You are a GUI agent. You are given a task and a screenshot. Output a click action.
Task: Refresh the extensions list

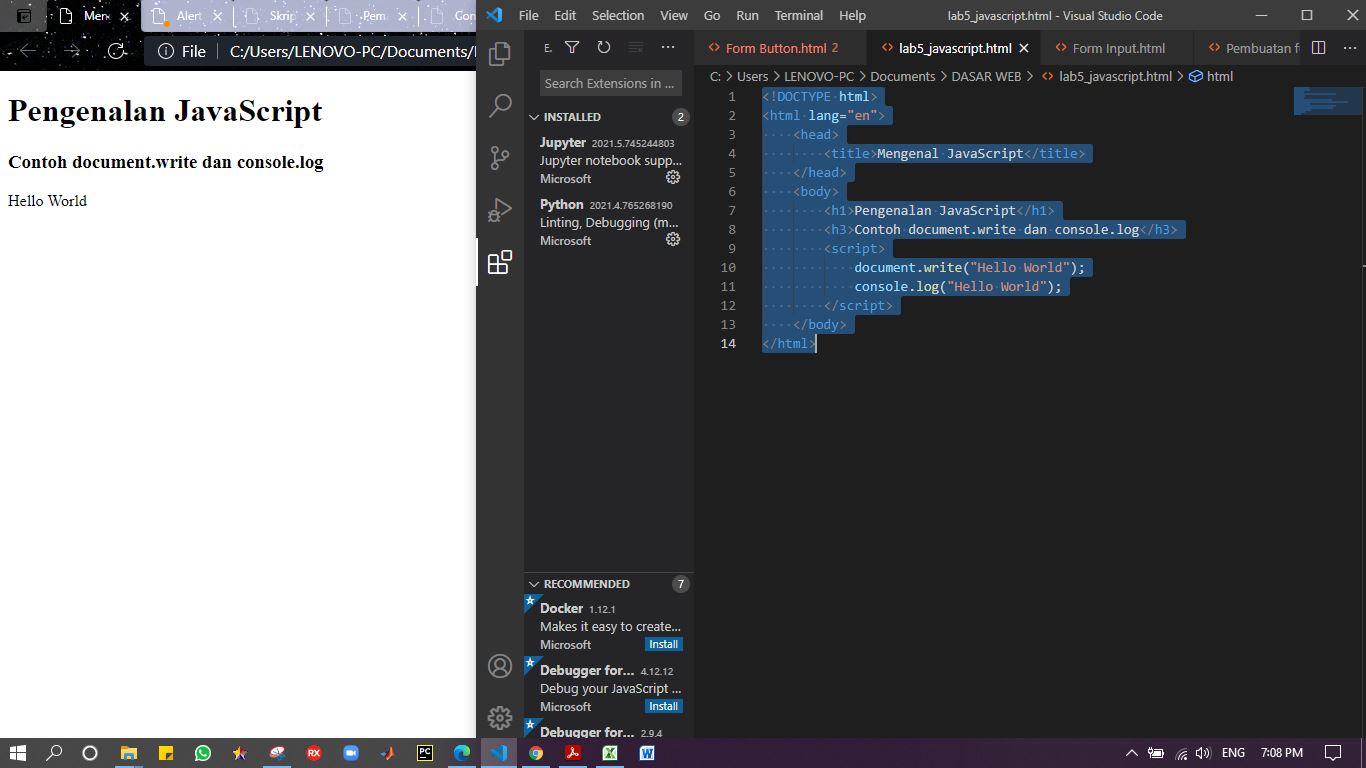[x=603, y=47]
